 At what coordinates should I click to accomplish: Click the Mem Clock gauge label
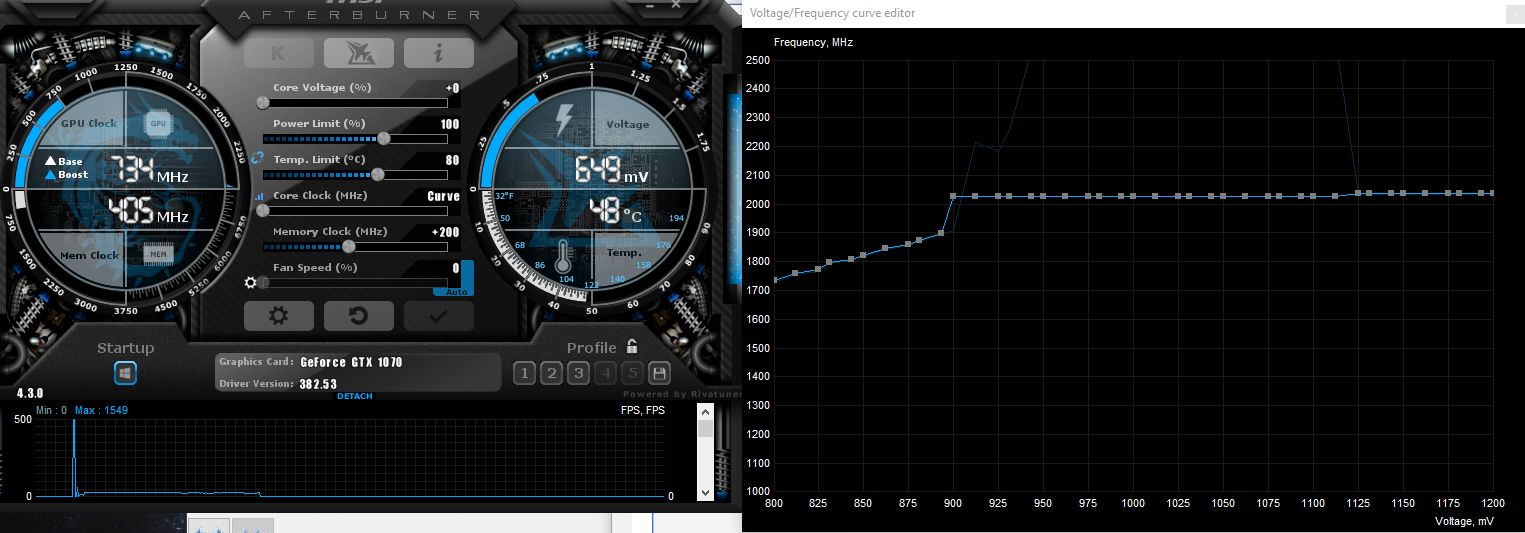click(90, 256)
